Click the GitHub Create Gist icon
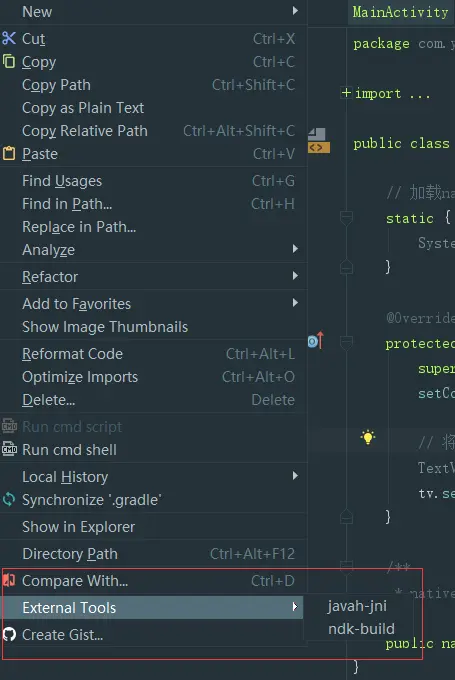This screenshot has height=680, width=455. (9, 634)
